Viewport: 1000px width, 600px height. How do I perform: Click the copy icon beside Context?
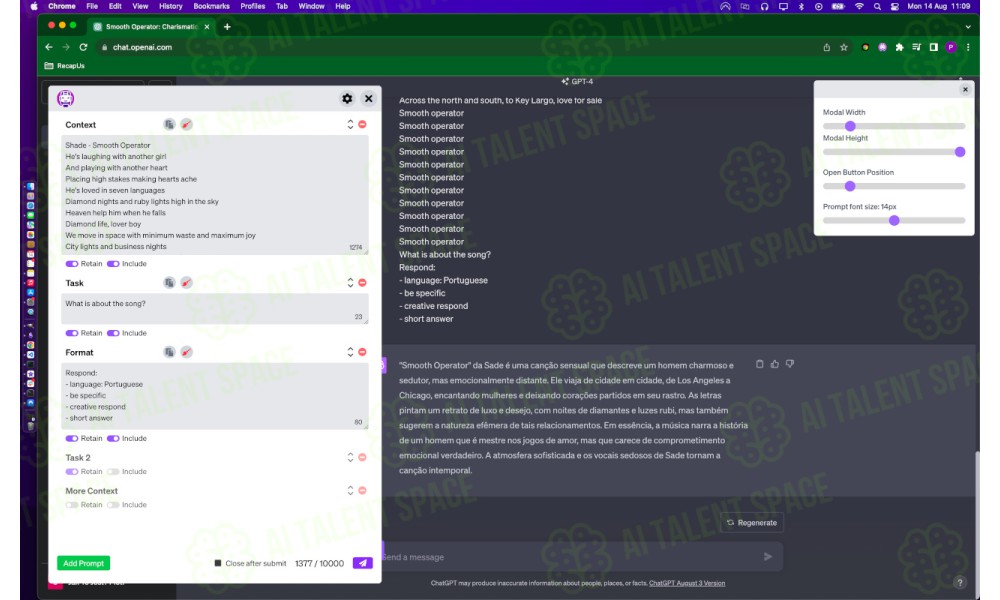pos(169,124)
